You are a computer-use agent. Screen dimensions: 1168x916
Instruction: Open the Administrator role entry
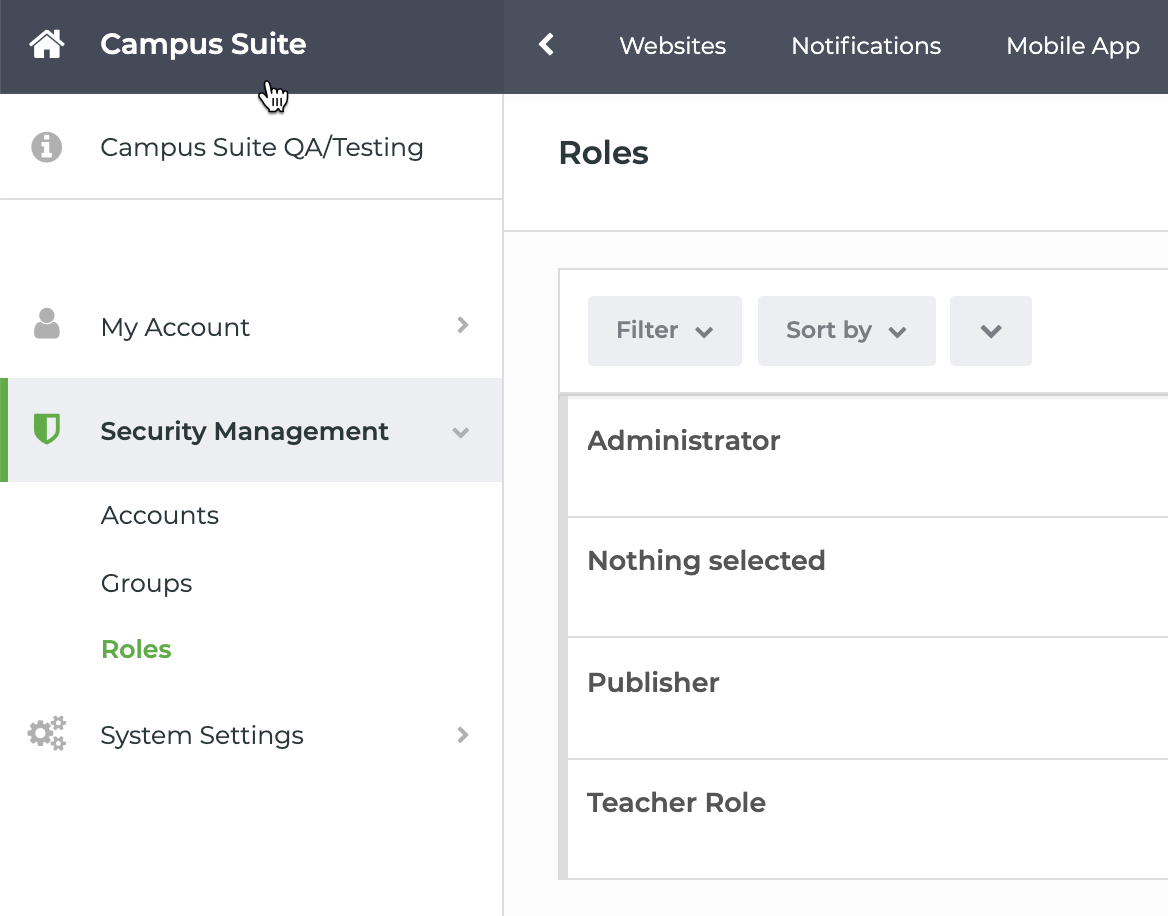point(684,440)
